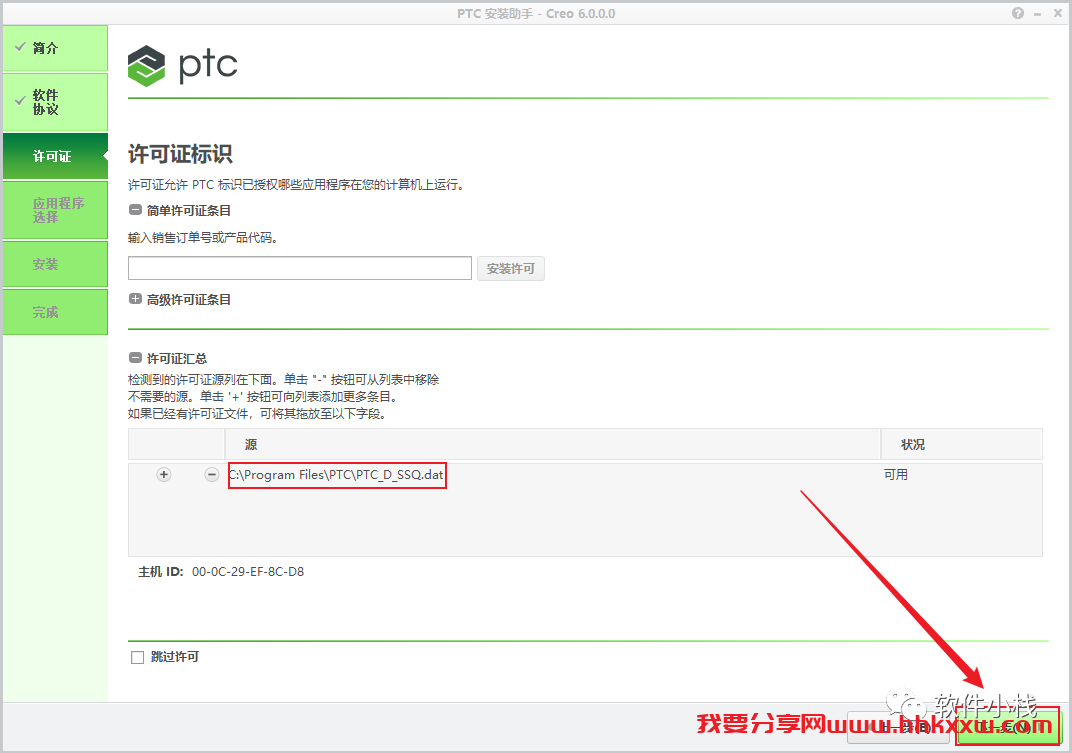Select the 安装 step in sidebar
Image resolution: width=1072 pixels, height=753 pixels.
click(x=55, y=264)
